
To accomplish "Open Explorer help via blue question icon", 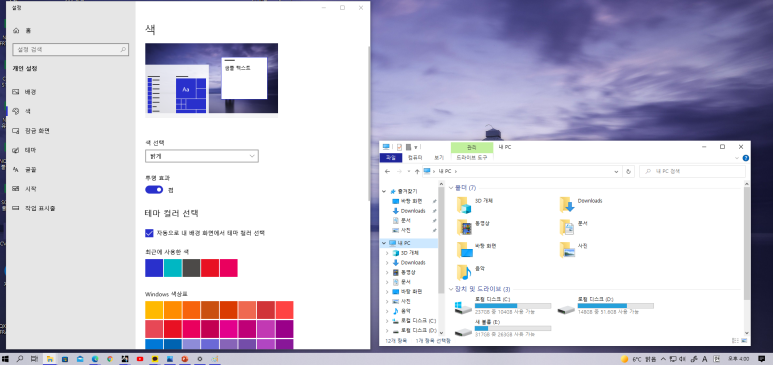I will coord(745,158).
